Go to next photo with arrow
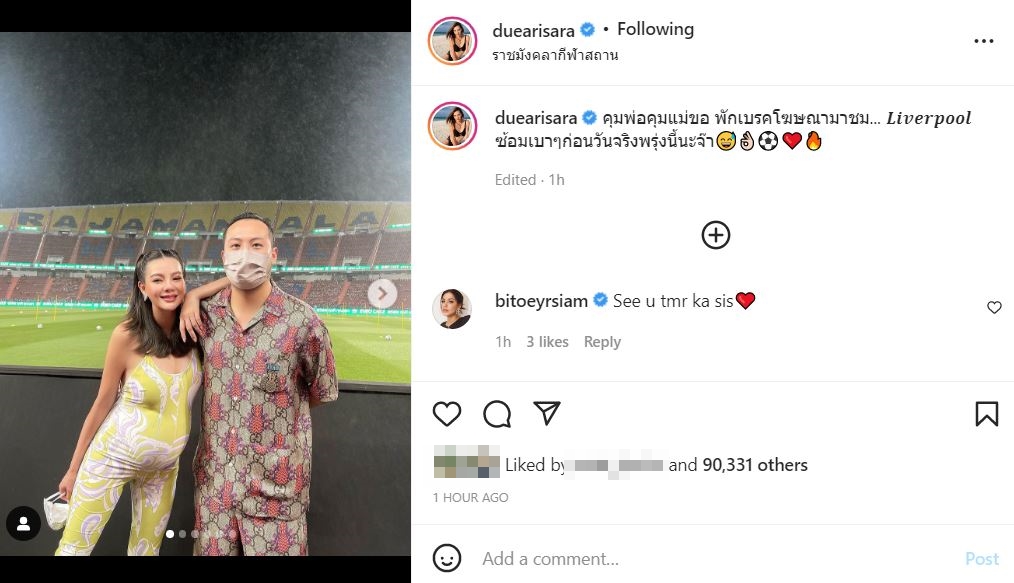Image resolution: width=1014 pixels, height=583 pixels. 382,293
